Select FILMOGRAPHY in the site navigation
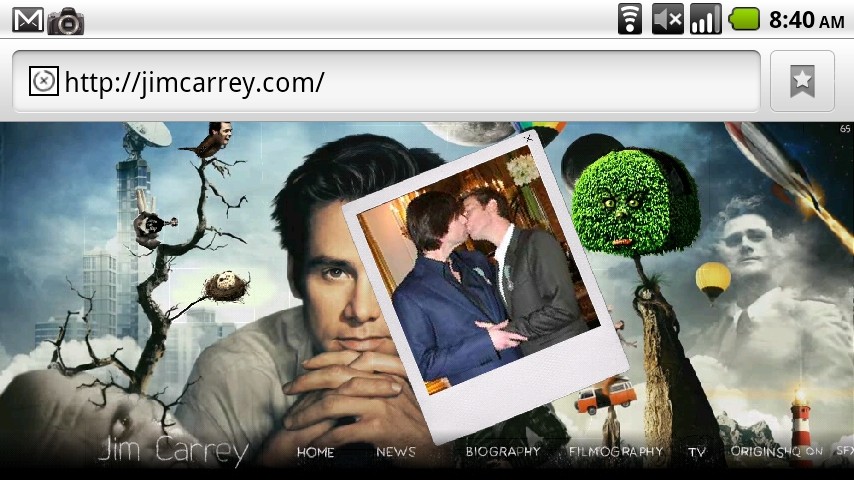 pyautogui.click(x=616, y=452)
